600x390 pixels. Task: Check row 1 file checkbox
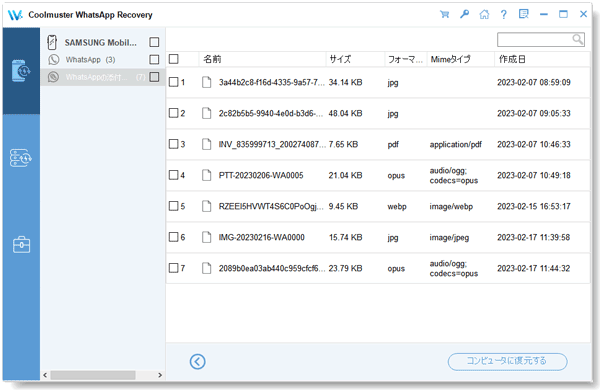[x=174, y=82]
